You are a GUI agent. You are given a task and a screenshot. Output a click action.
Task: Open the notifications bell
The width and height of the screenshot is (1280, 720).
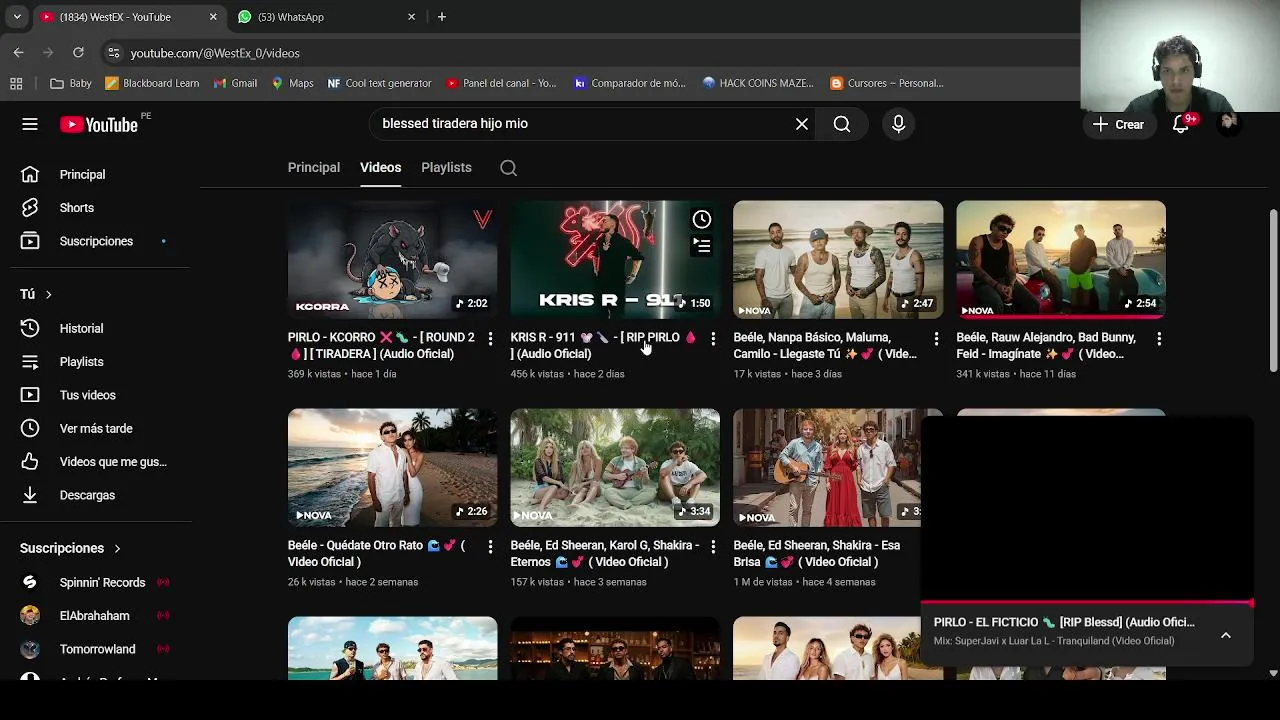click(1181, 124)
